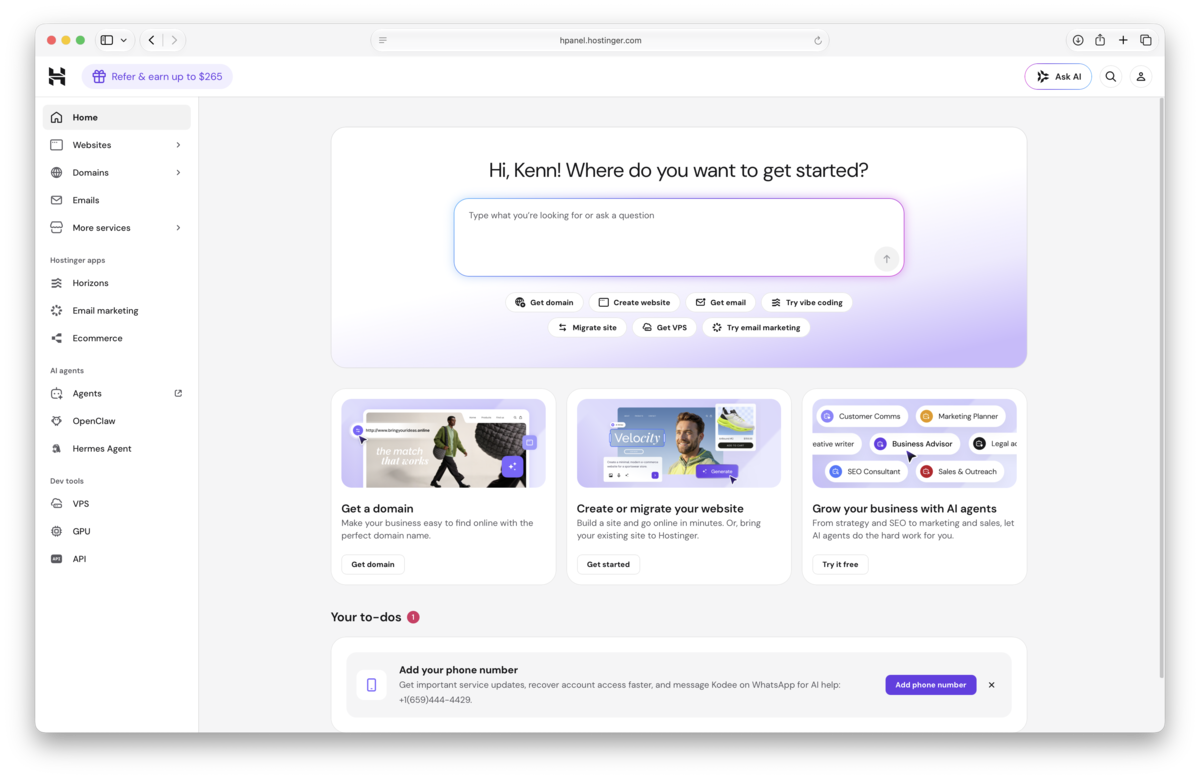Open More services in the sidebar
The width and height of the screenshot is (1200, 779).
click(116, 227)
